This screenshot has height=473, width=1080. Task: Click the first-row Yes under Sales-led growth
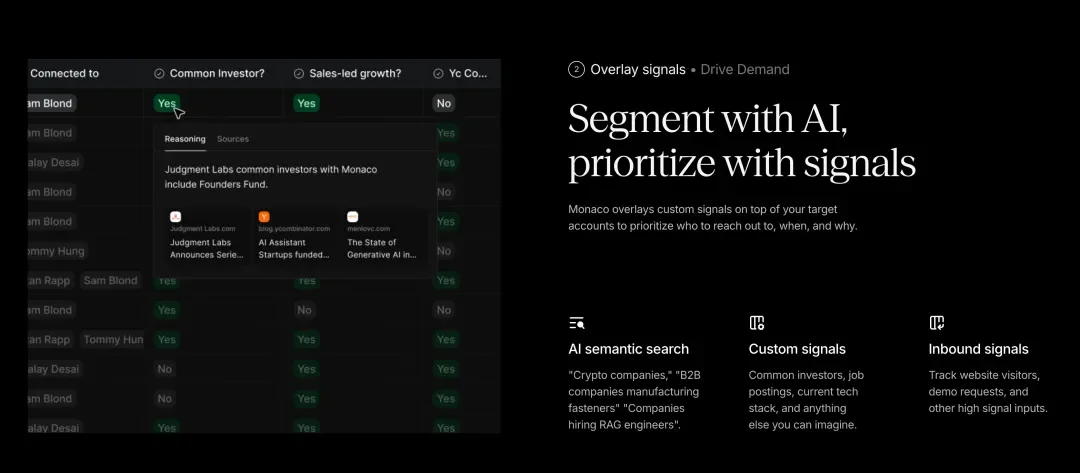(306, 103)
